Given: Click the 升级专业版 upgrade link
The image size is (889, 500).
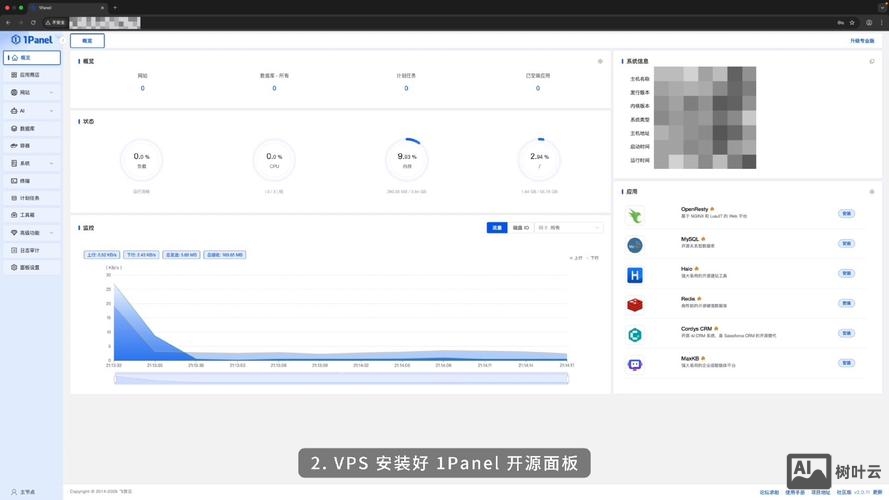Looking at the screenshot, I should pyautogui.click(x=862, y=41).
